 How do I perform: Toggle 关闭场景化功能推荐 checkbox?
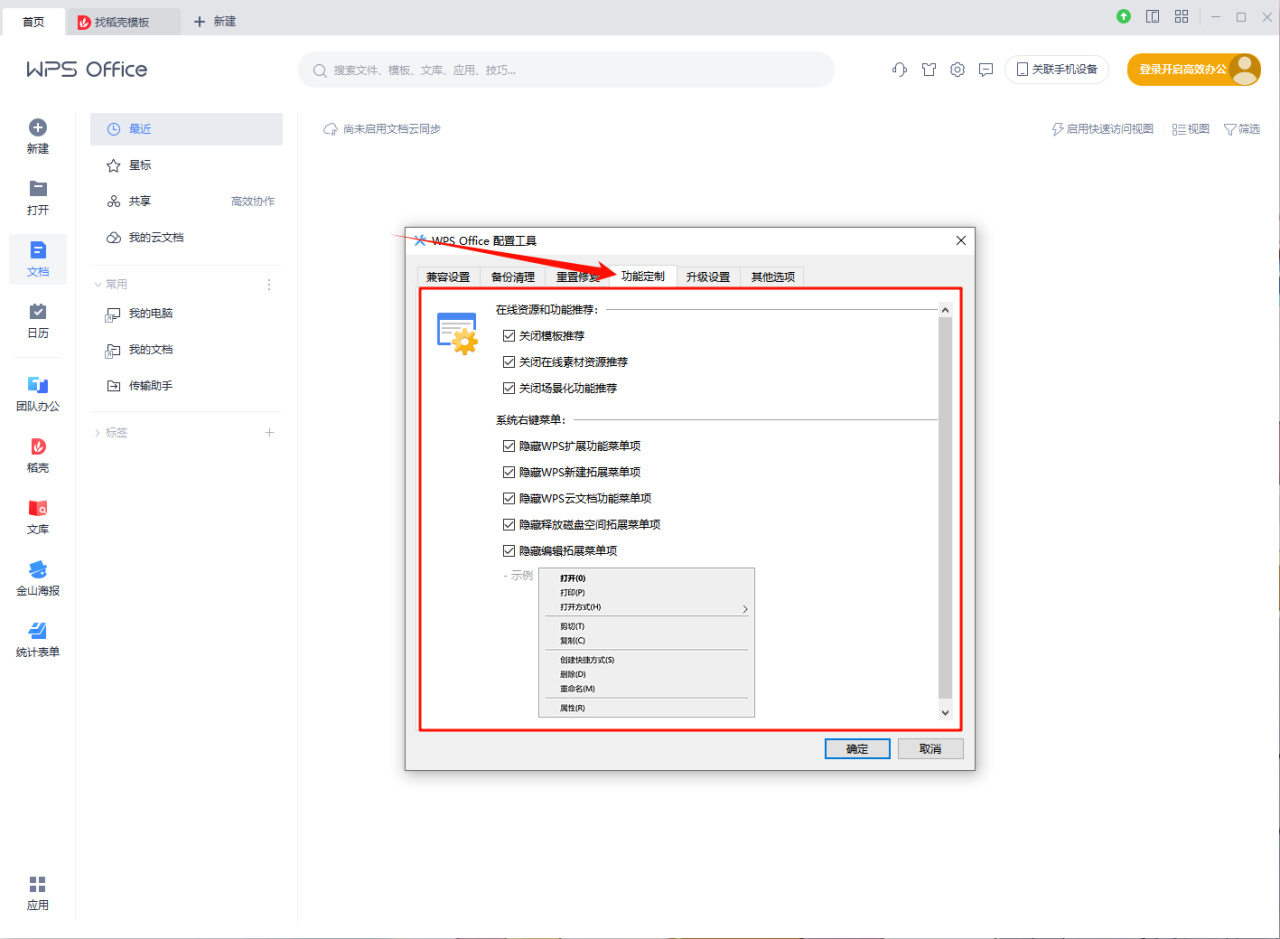pos(509,388)
